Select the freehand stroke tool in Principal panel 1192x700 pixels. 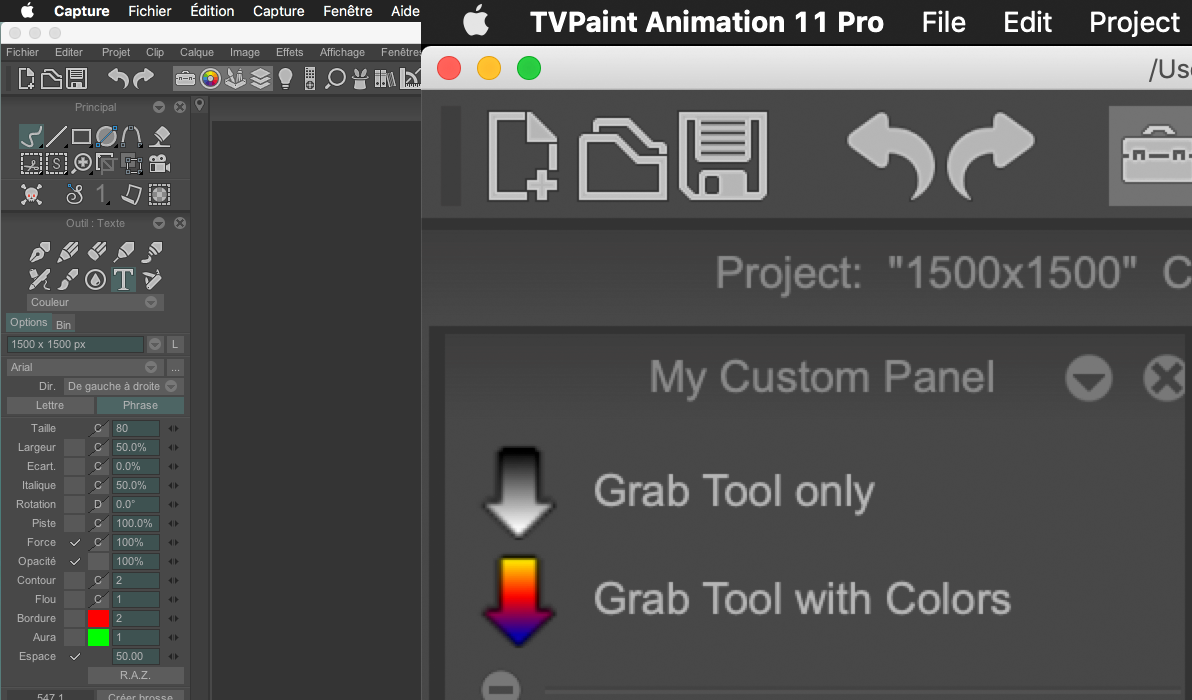point(31,137)
